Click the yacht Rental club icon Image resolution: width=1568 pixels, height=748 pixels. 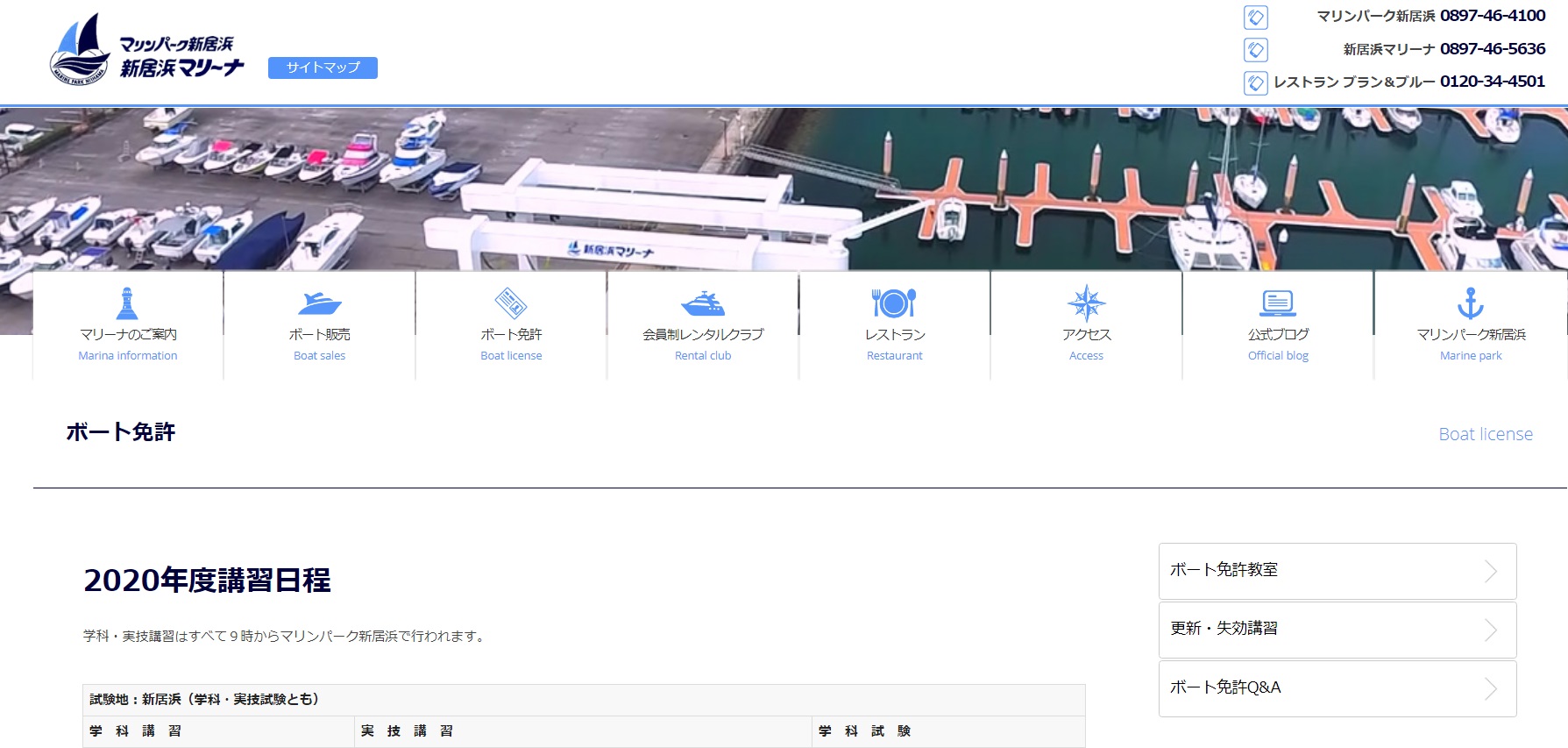[x=703, y=303]
